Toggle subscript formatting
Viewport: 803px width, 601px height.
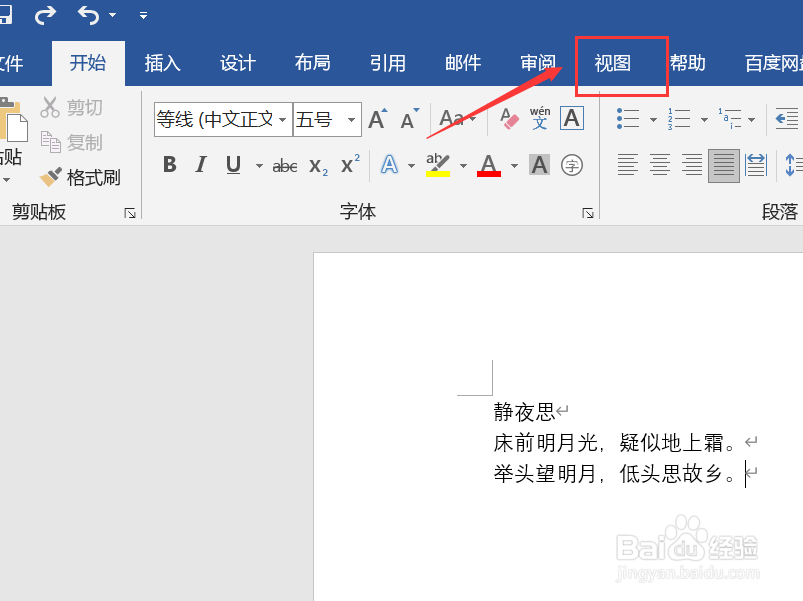(x=317, y=166)
